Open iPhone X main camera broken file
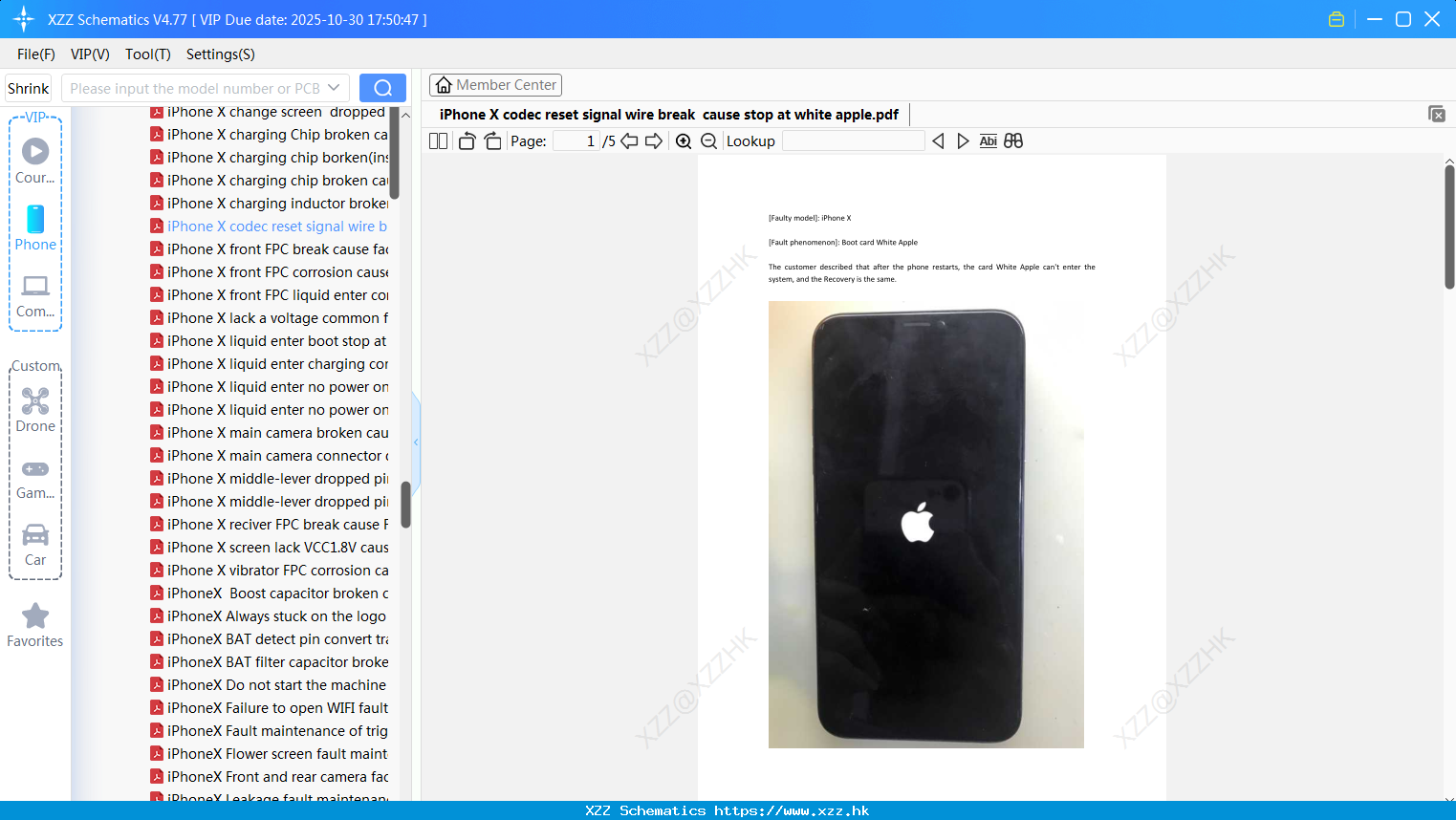This screenshot has height=820, width=1456. (x=269, y=433)
